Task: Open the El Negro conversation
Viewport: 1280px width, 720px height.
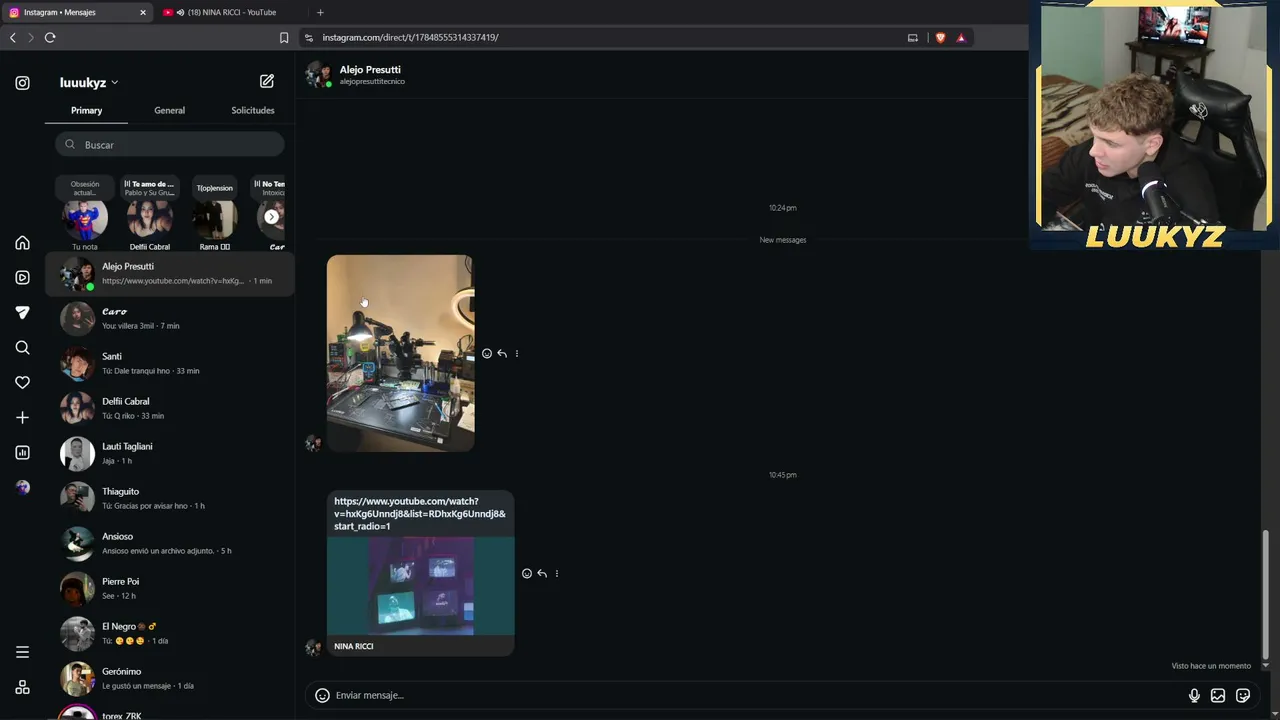Action: click(170, 633)
